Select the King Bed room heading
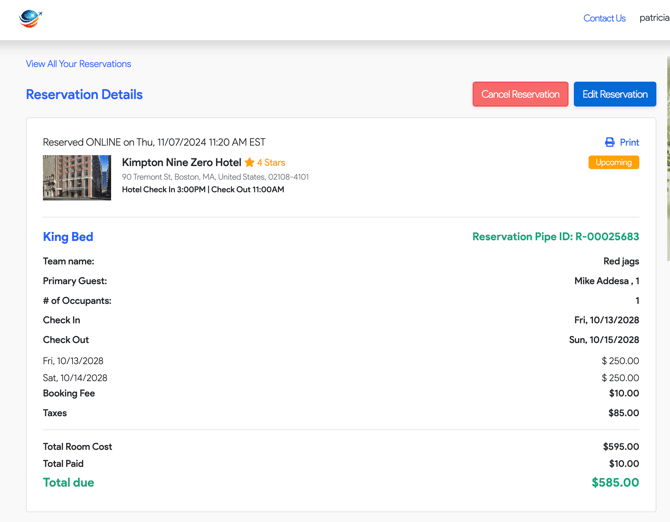670x522 pixels. [68, 237]
